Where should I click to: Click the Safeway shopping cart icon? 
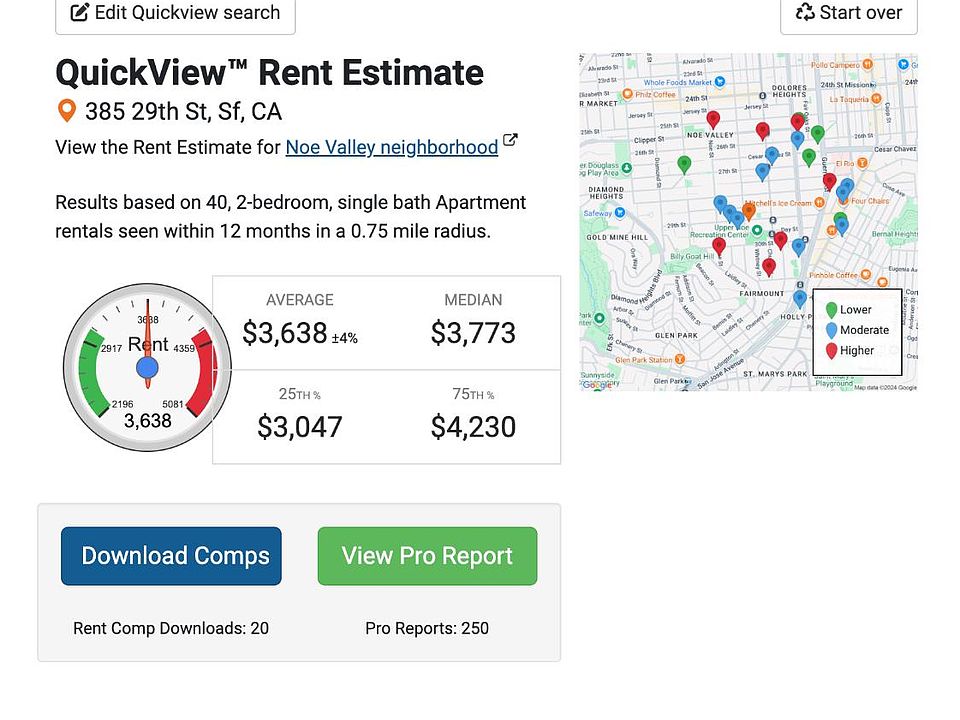click(x=620, y=212)
